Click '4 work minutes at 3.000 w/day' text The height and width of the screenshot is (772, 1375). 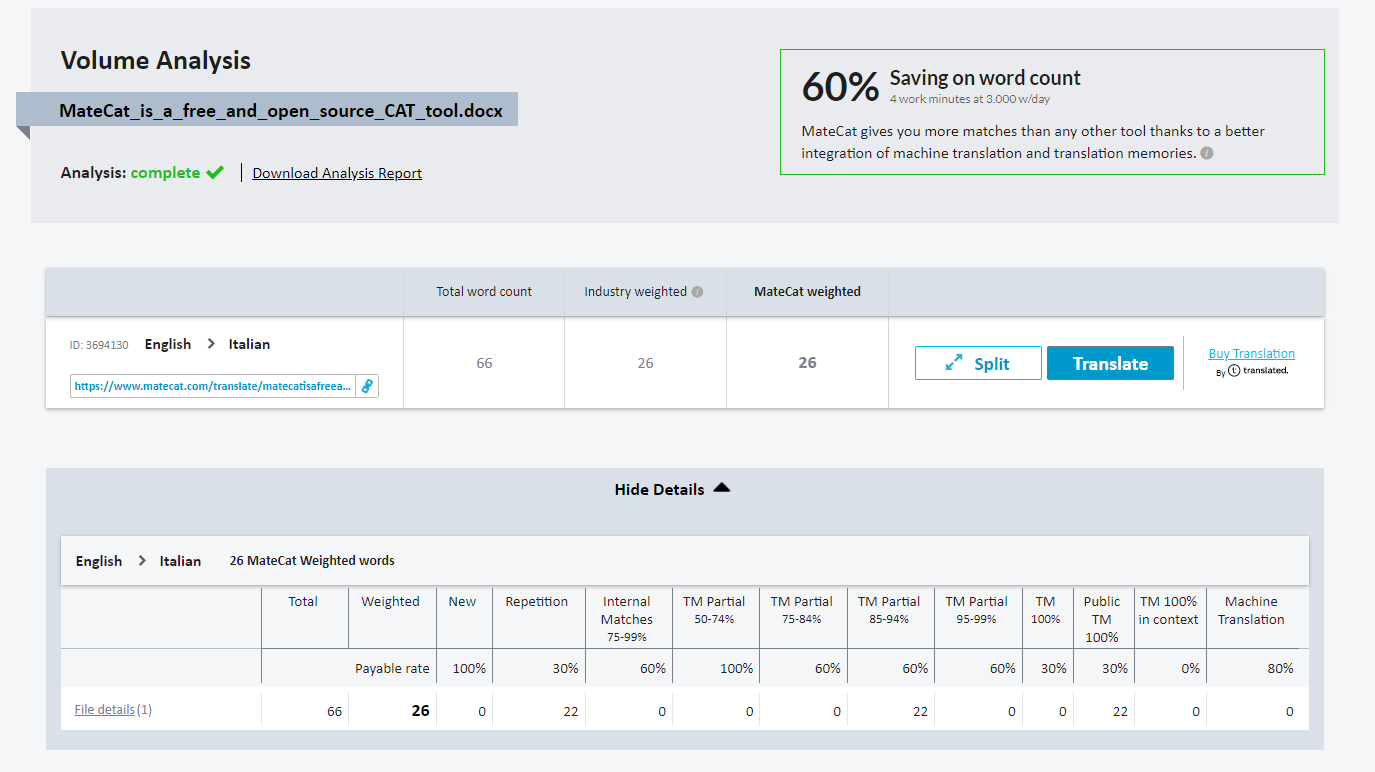point(970,99)
